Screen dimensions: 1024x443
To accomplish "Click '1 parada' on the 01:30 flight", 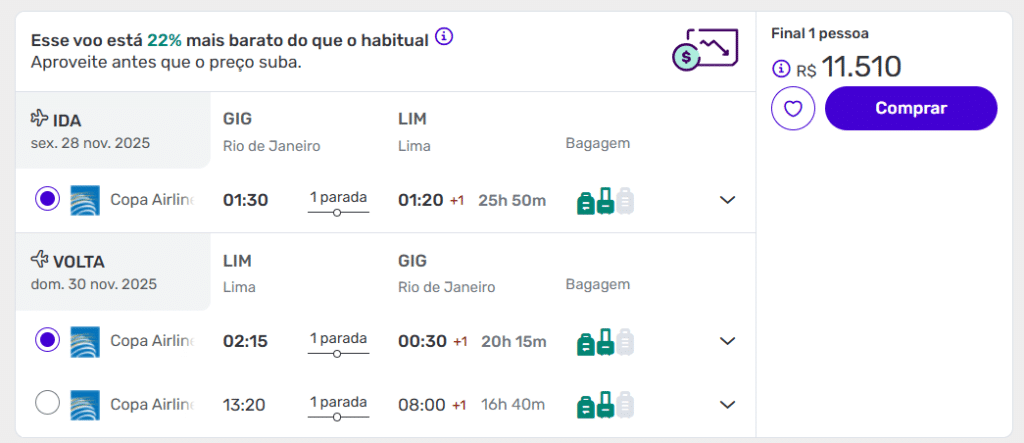I will 338,197.
